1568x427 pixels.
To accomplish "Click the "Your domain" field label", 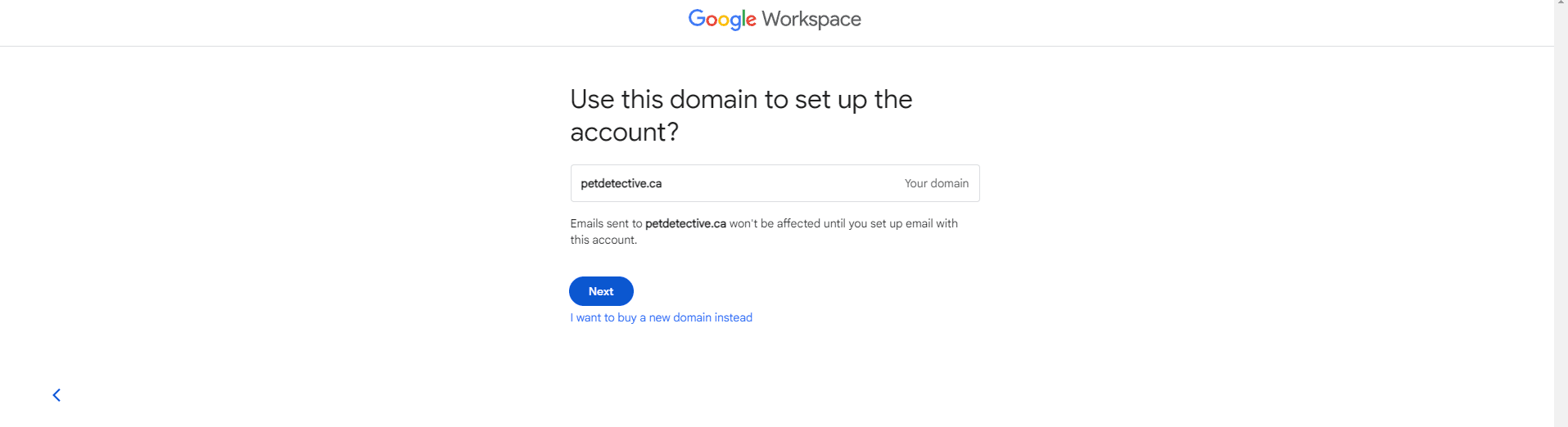I will (x=936, y=183).
